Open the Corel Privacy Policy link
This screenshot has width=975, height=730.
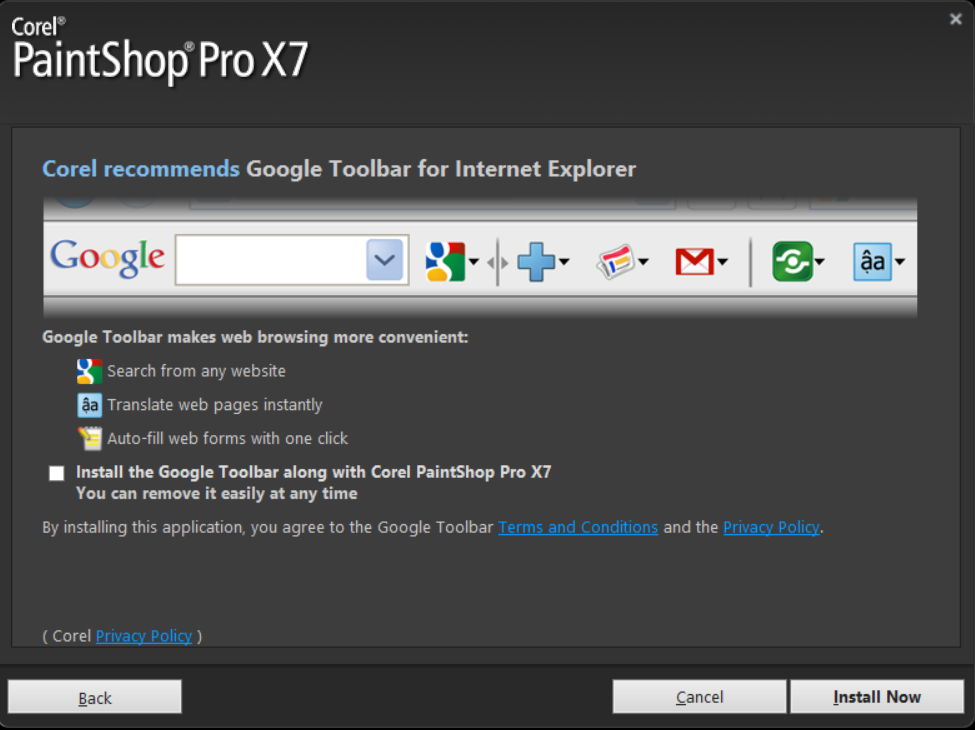144,636
